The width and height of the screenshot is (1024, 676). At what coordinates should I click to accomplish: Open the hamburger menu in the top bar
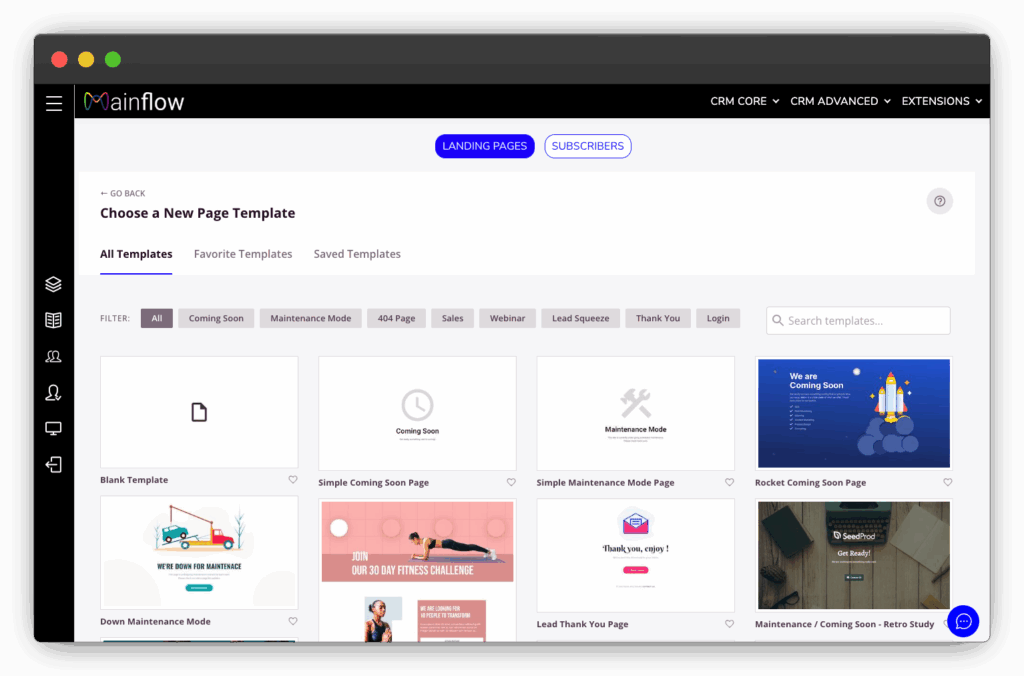[x=54, y=103]
